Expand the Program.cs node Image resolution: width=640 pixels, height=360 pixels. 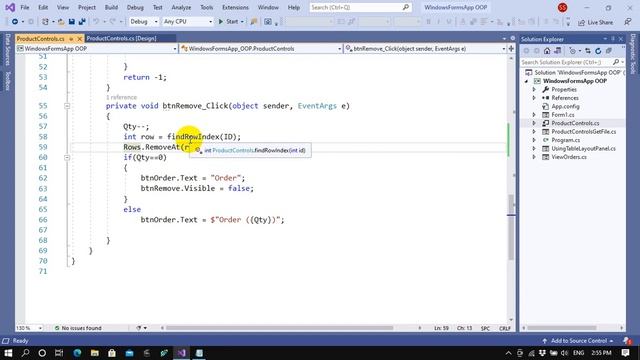(534, 140)
